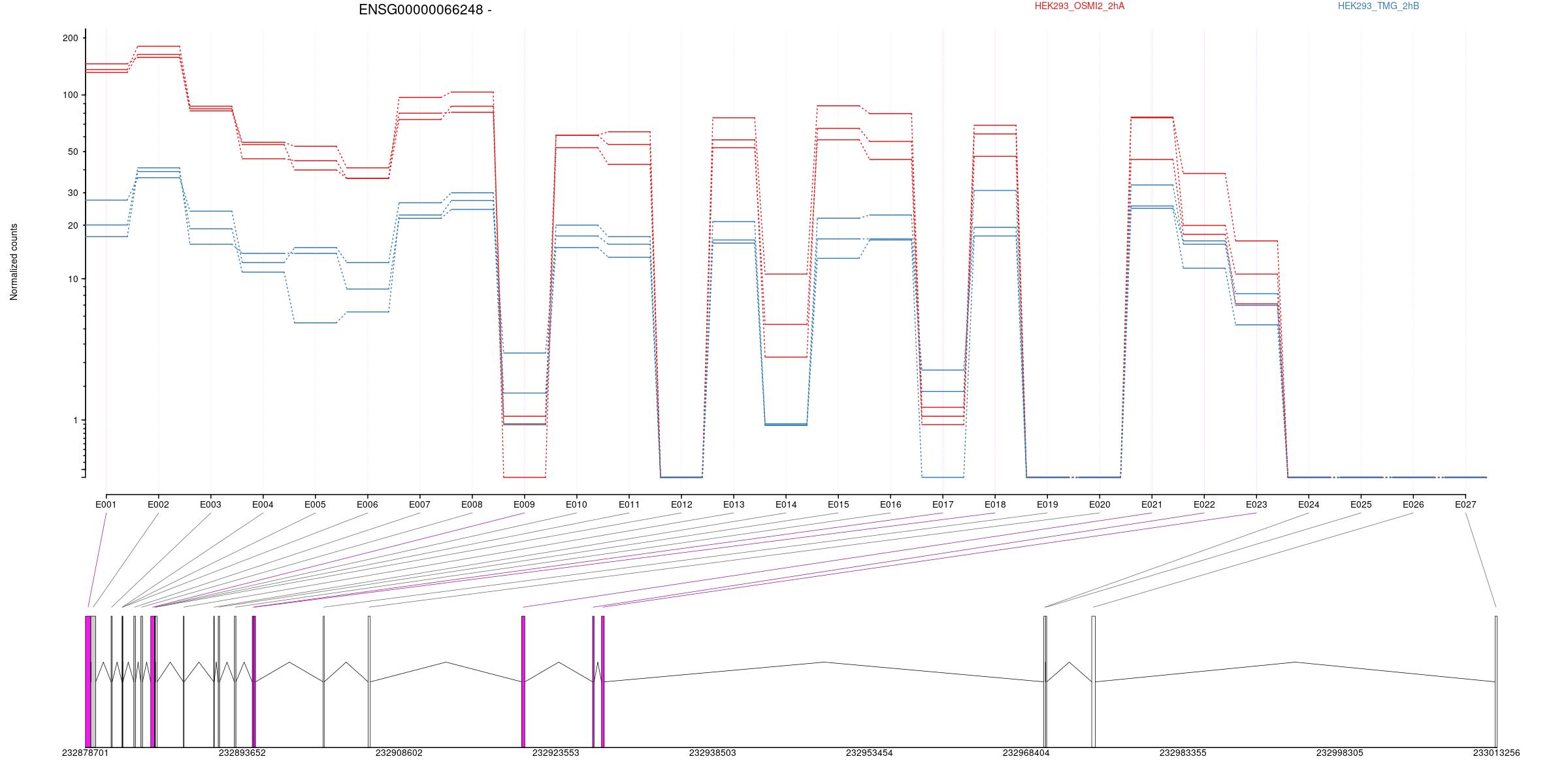Viewport: 1568px width, 784px height.
Task: Click the magenta exon block near 232923553
Action: (523, 681)
